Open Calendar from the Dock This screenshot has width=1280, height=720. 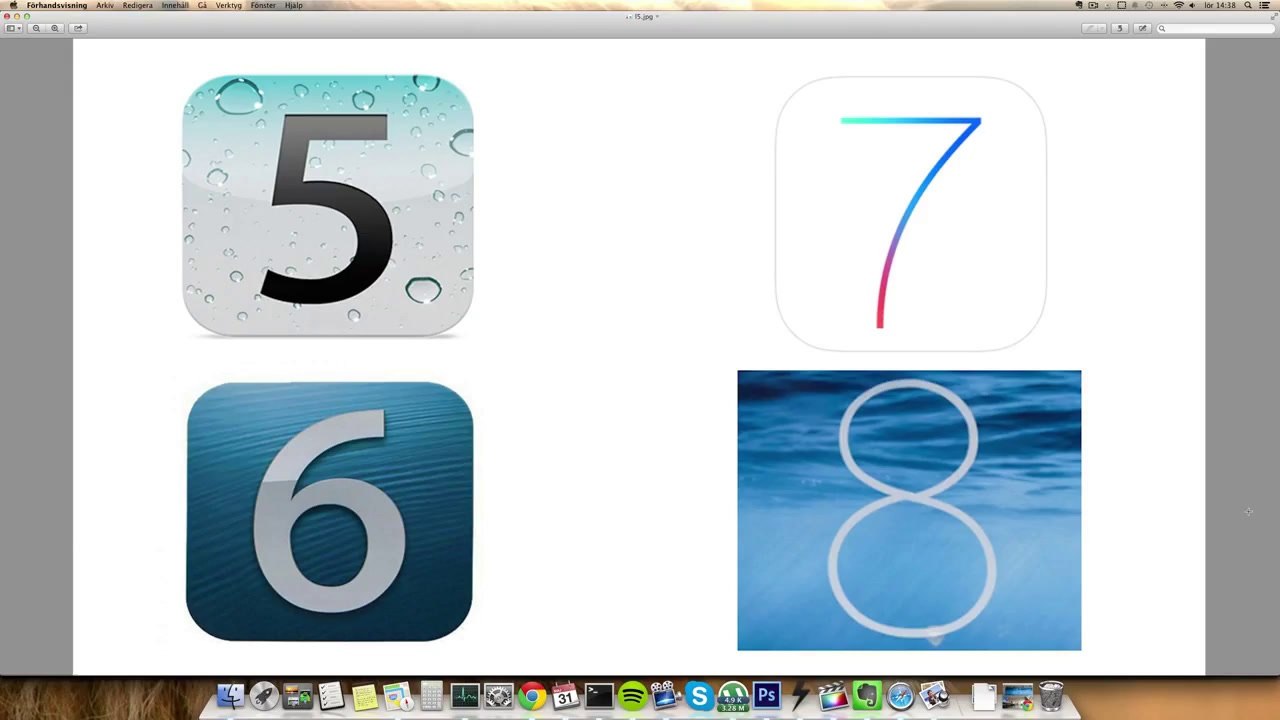(x=566, y=696)
